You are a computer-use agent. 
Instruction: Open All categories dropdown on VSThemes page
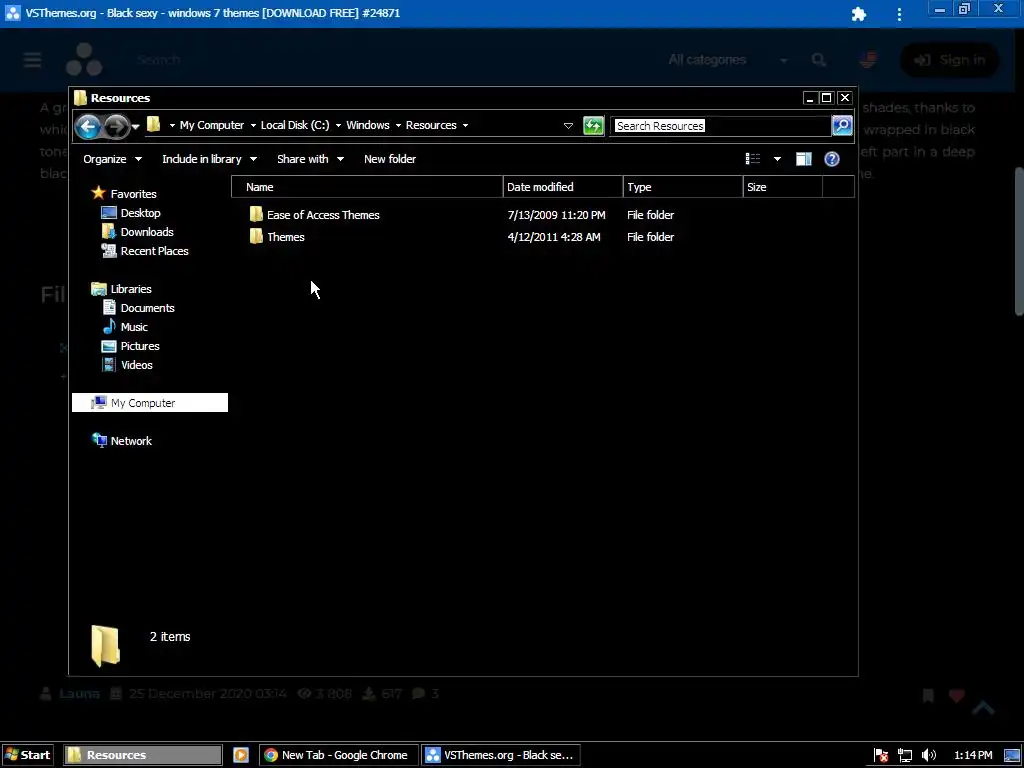pyautogui.click(x=728, y=60)
